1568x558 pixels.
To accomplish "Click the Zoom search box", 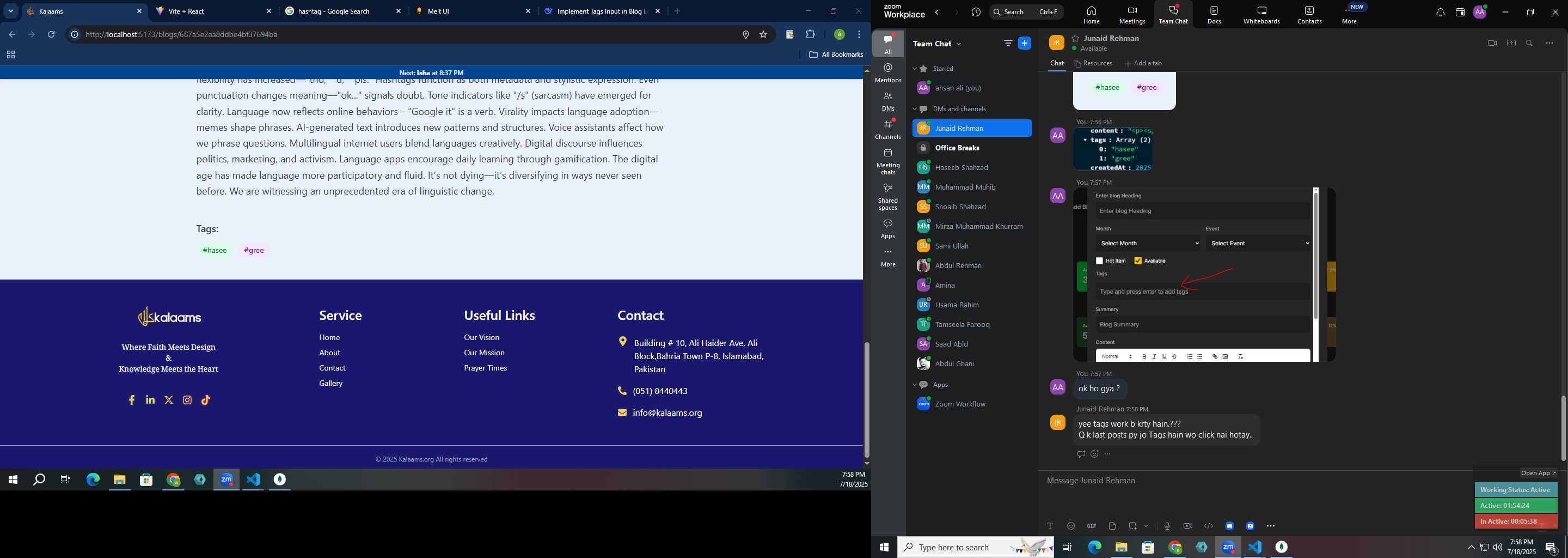I will pos(1026,12).
